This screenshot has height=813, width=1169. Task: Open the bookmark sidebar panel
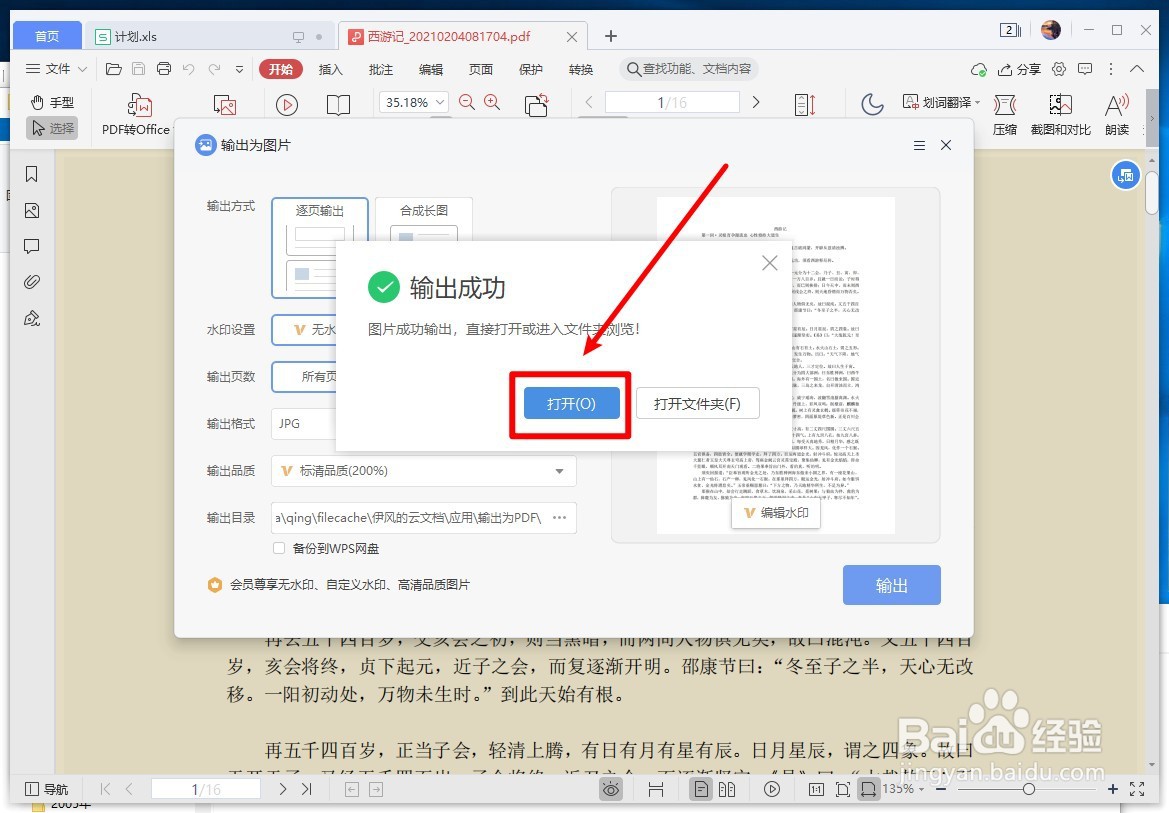pyautogui.click(x=31, y=174)
